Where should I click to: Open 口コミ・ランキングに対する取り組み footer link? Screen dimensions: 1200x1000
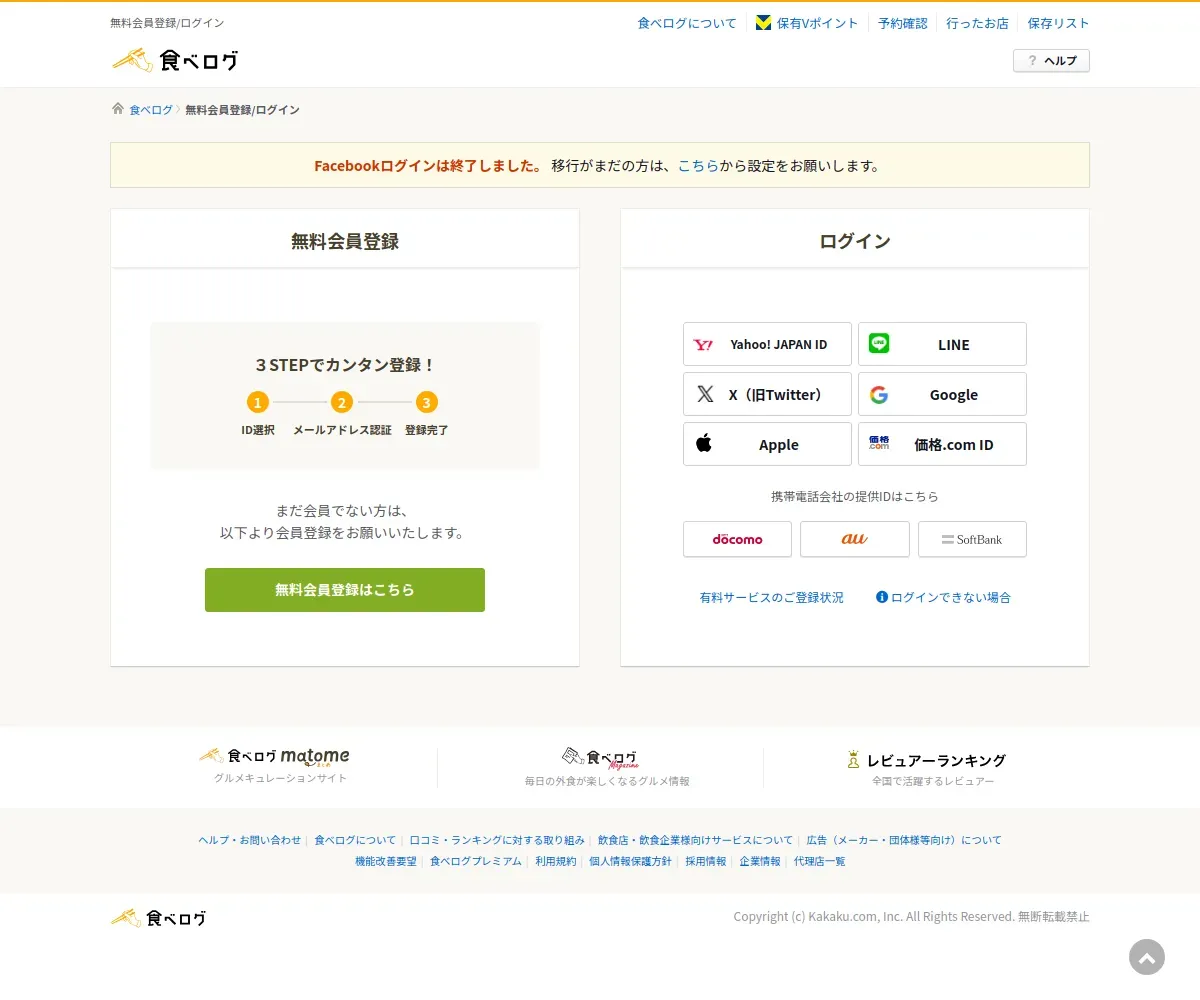(497, 840)
